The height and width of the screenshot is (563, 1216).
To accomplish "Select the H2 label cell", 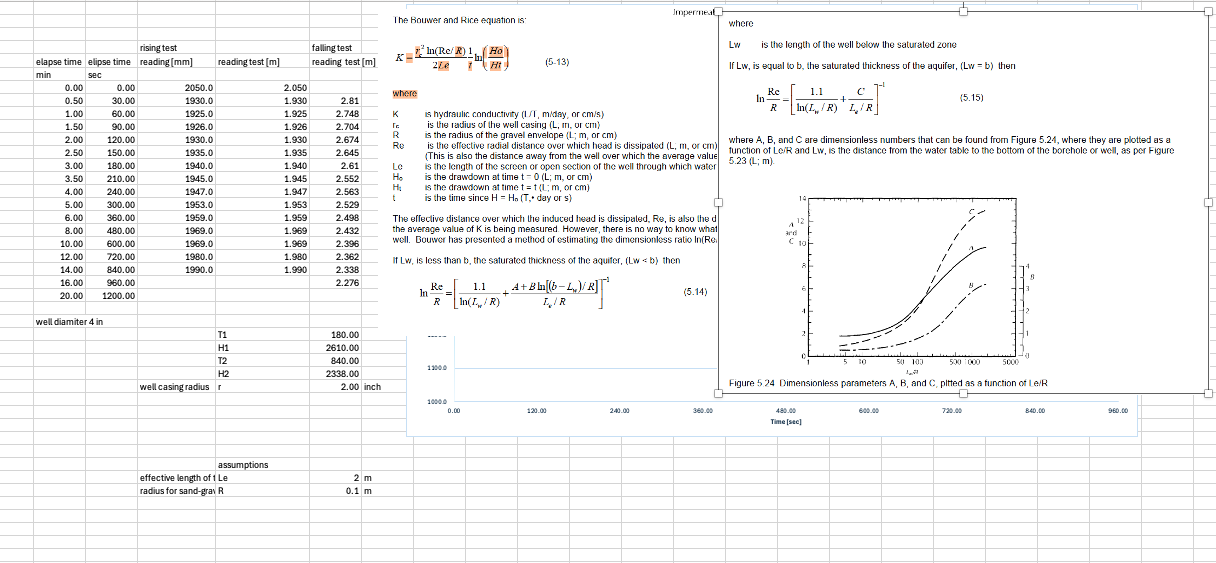I will [x=262, y=374].
